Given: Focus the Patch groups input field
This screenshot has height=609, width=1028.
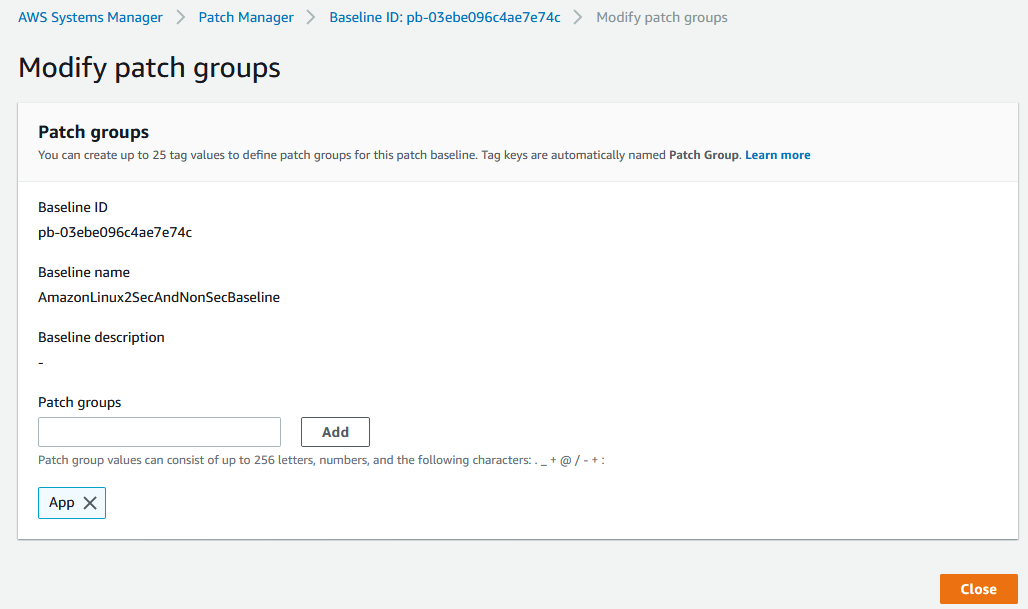Looking at the screenshot, I should coord(159,432).
